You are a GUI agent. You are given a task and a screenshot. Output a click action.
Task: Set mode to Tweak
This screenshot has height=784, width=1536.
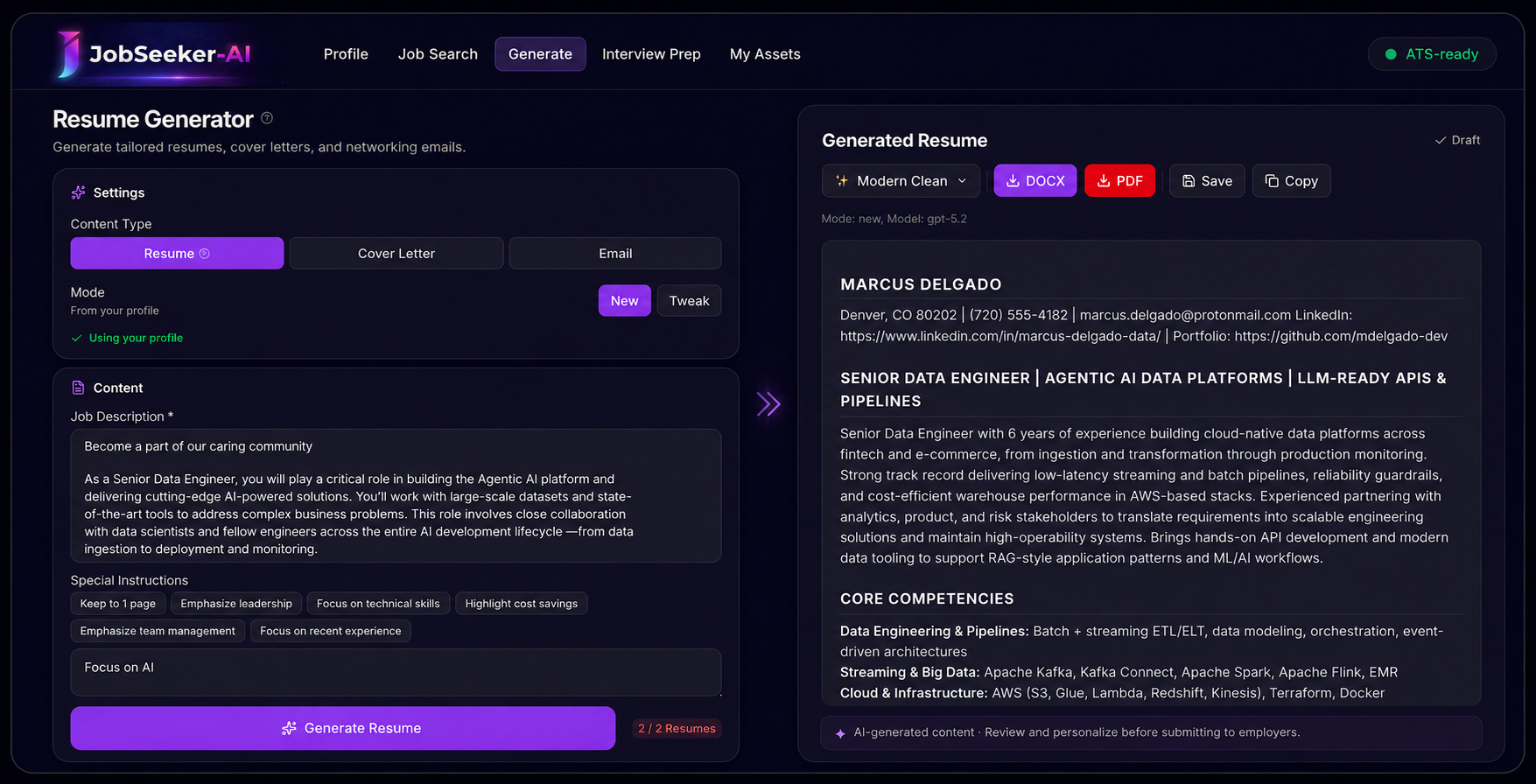click(689, 301)
